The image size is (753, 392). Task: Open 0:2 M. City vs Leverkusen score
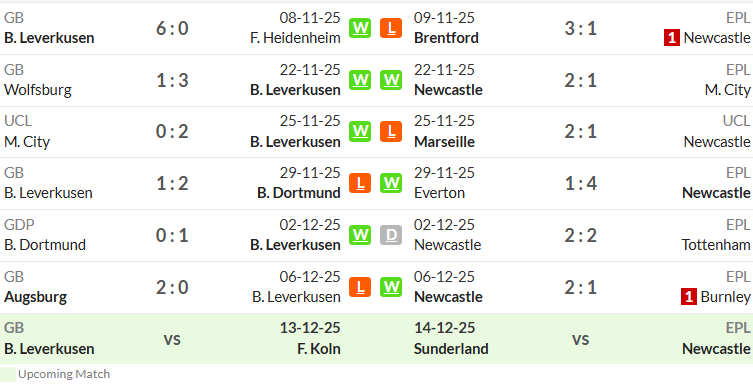tap(172, 132)
